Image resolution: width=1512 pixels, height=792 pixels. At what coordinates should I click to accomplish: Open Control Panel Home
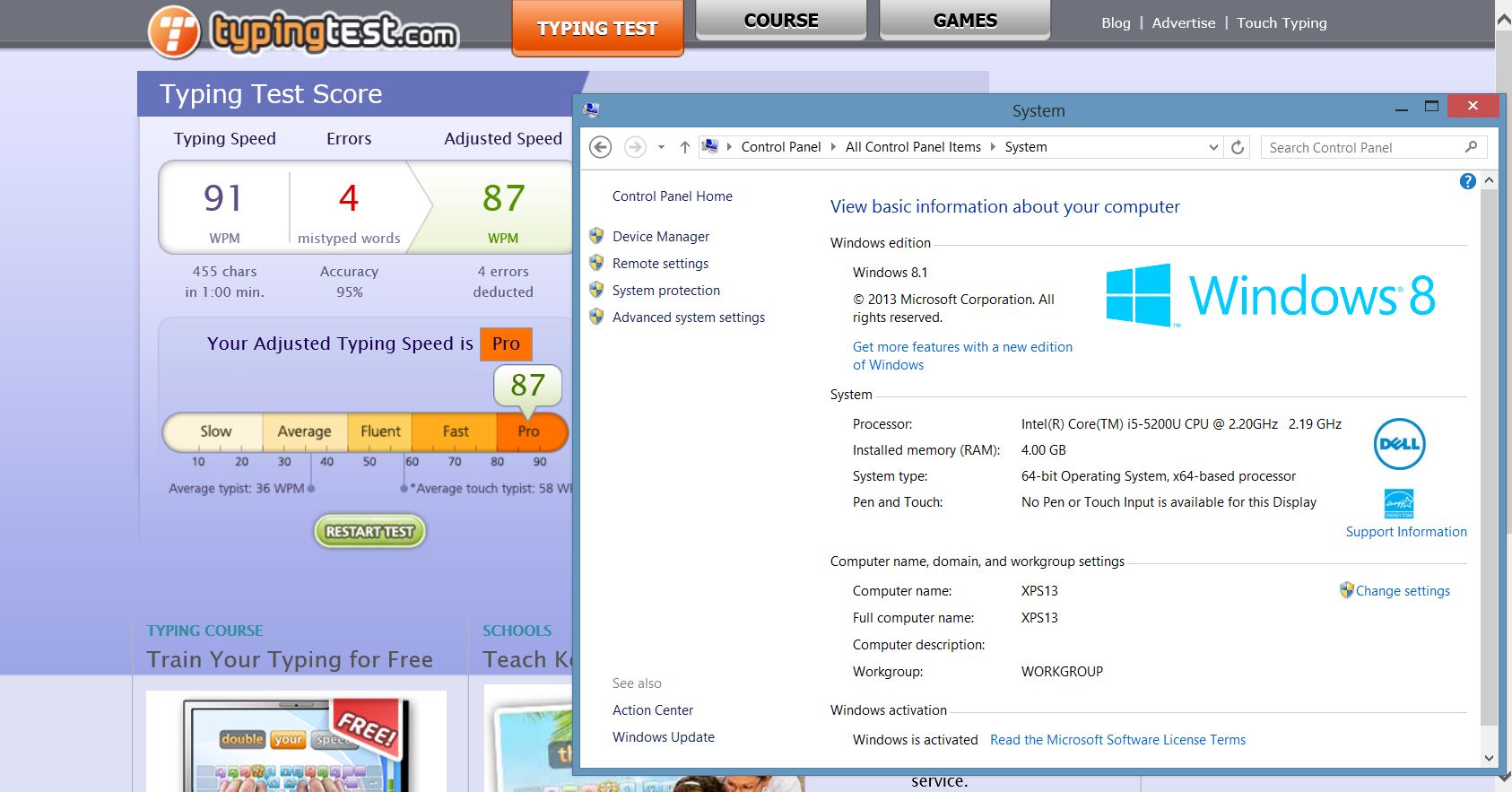672,196
